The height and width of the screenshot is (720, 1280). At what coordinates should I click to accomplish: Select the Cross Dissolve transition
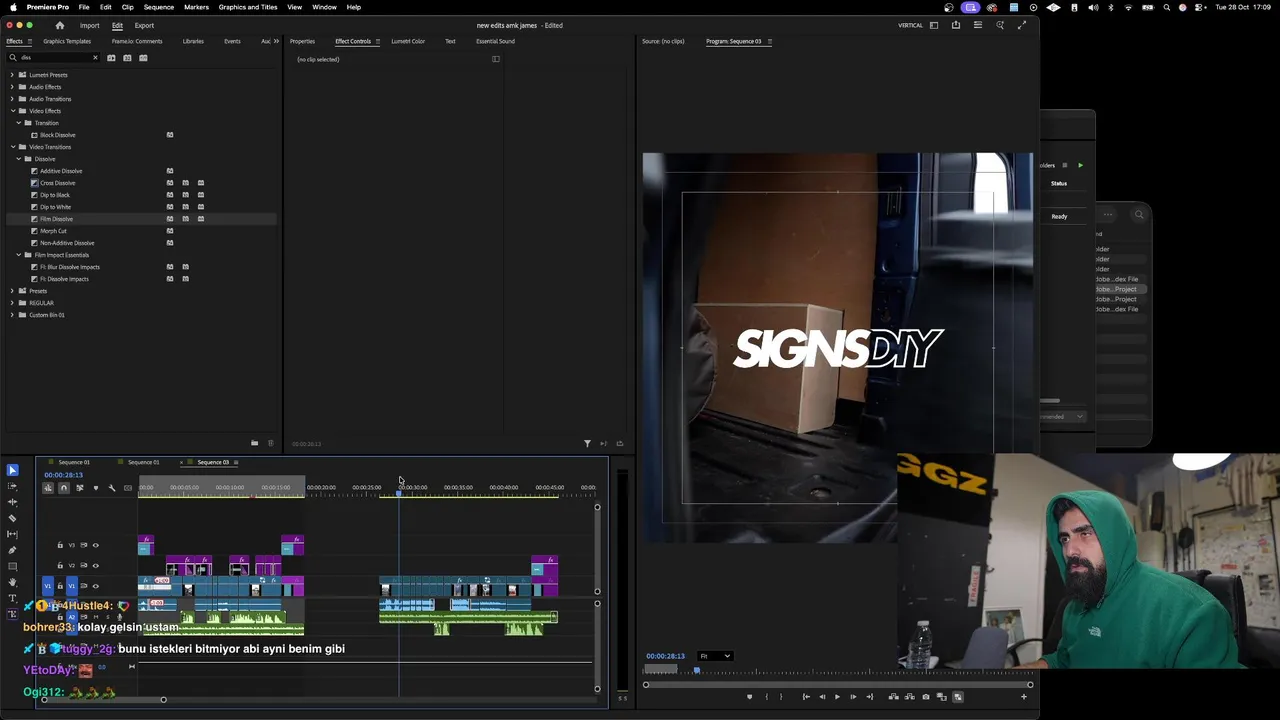click(58, 183)
